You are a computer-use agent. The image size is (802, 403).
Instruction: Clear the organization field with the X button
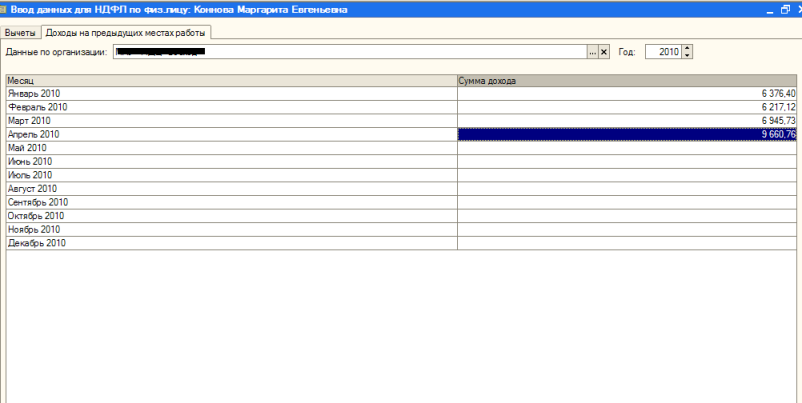click(604, 52)
